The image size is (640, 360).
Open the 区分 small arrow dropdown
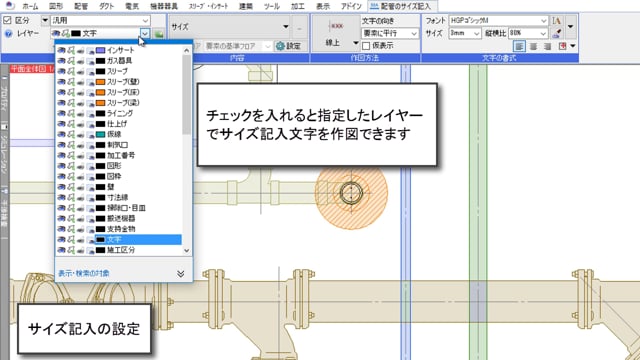tap(45, 20)
